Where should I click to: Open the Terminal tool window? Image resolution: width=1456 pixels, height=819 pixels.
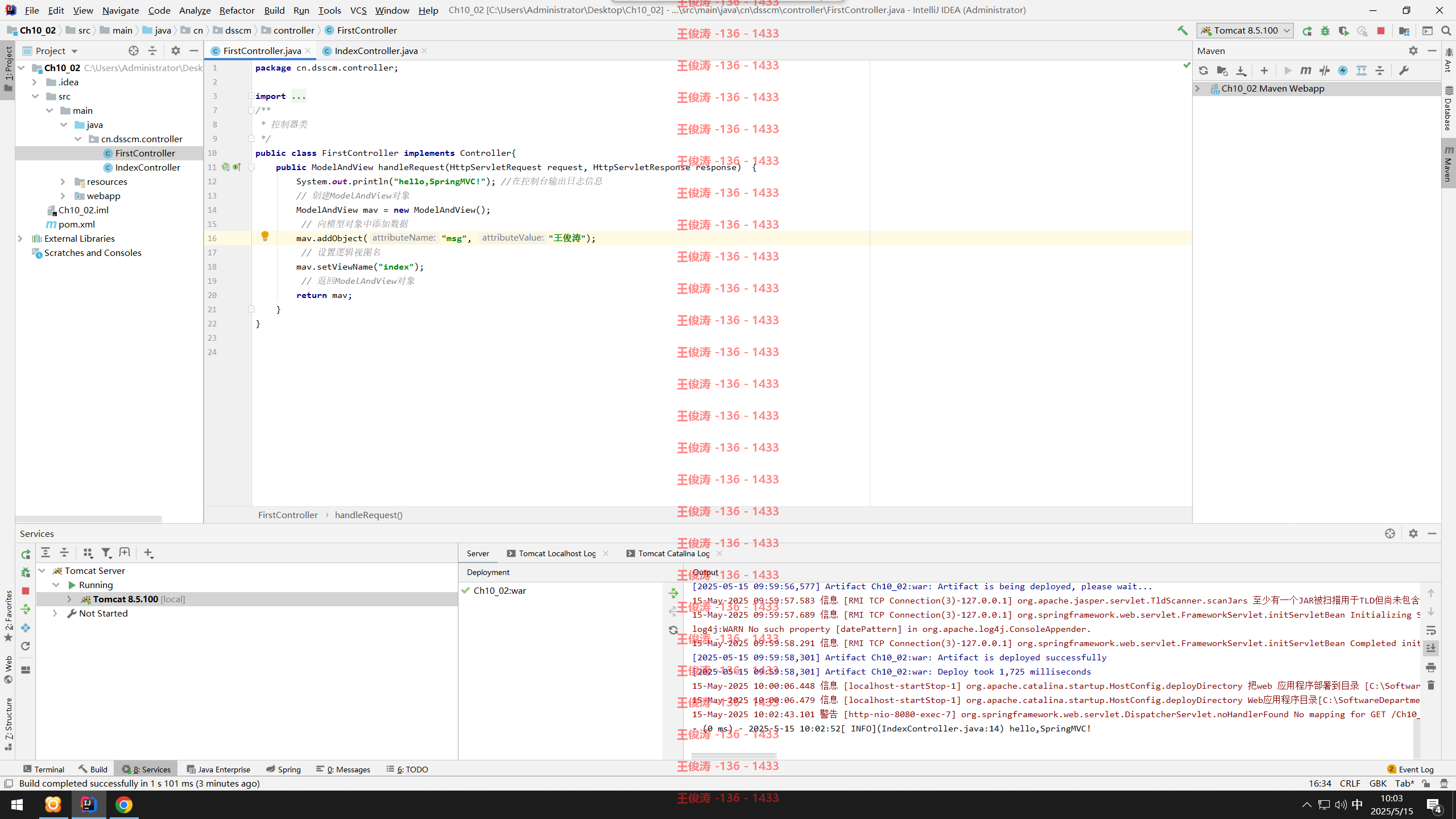(x=44, y=769)
